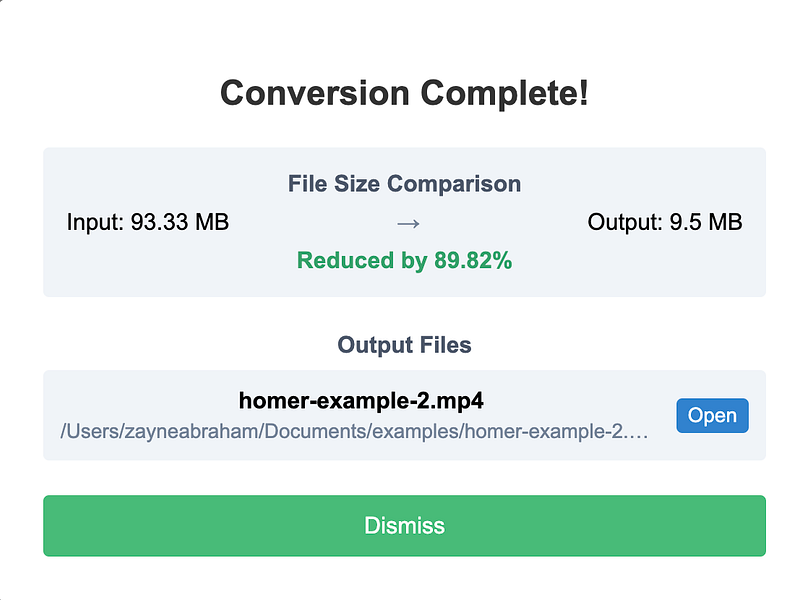Select the Input: 93.33 MB text
Image resolution: width=805 pixels, height=600 pixels.
point(148,222)
